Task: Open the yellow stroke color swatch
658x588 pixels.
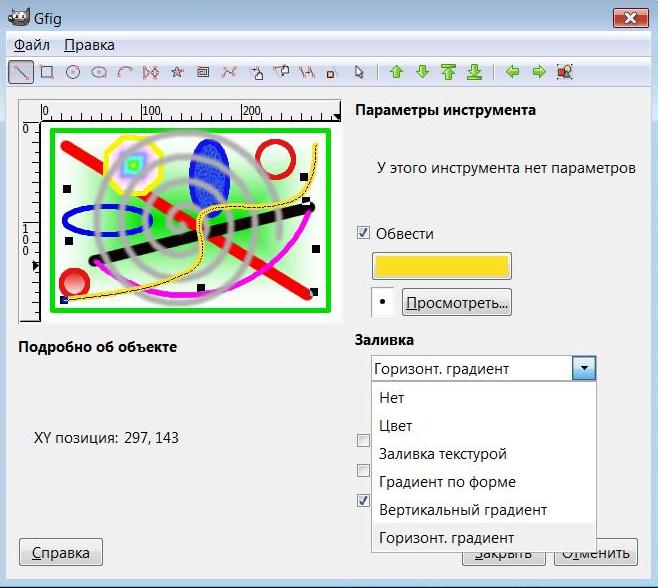Action: coord(441,266)
